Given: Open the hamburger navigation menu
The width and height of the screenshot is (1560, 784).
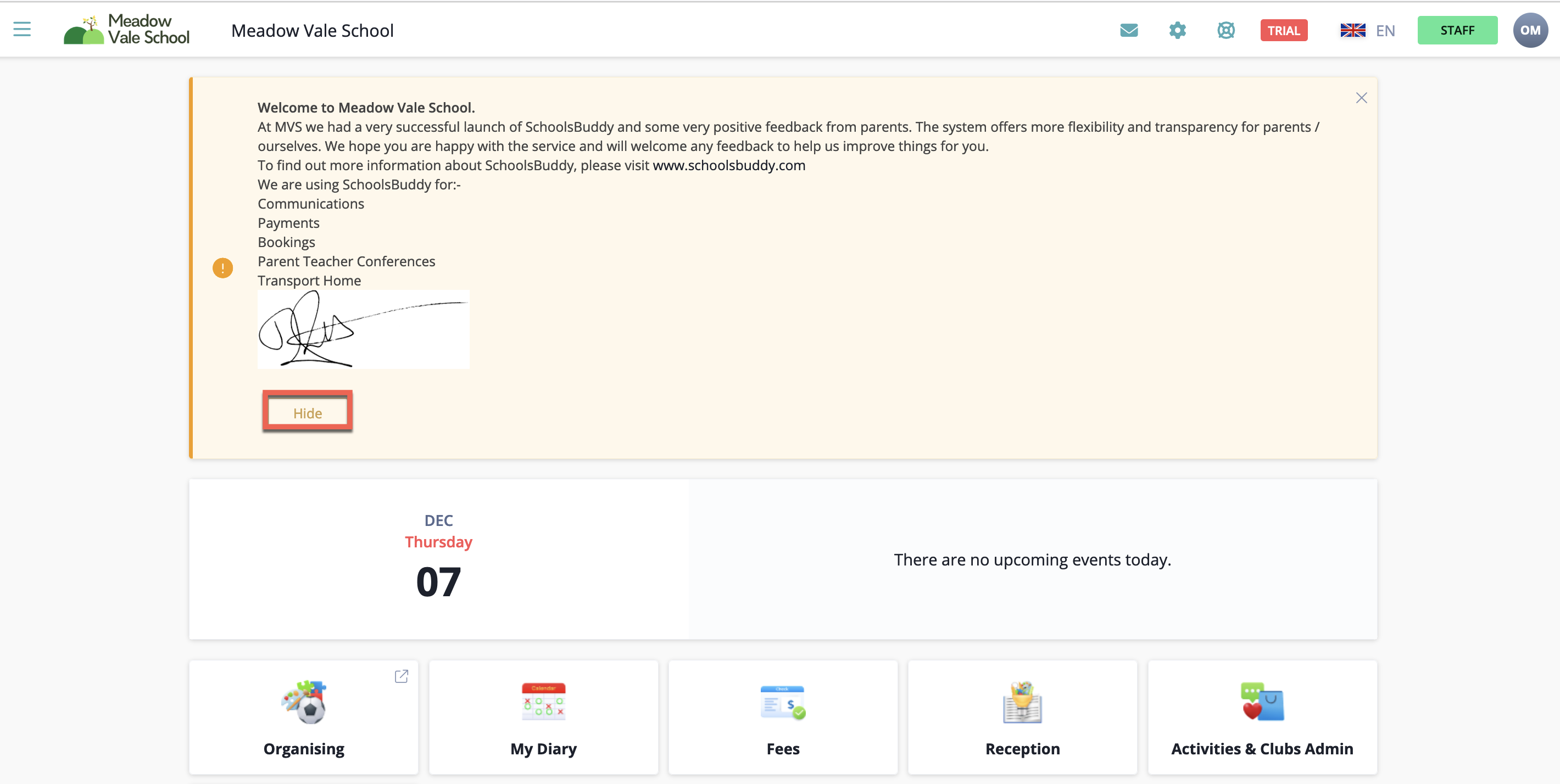Looking at the screenshot, I should (22, 30).
